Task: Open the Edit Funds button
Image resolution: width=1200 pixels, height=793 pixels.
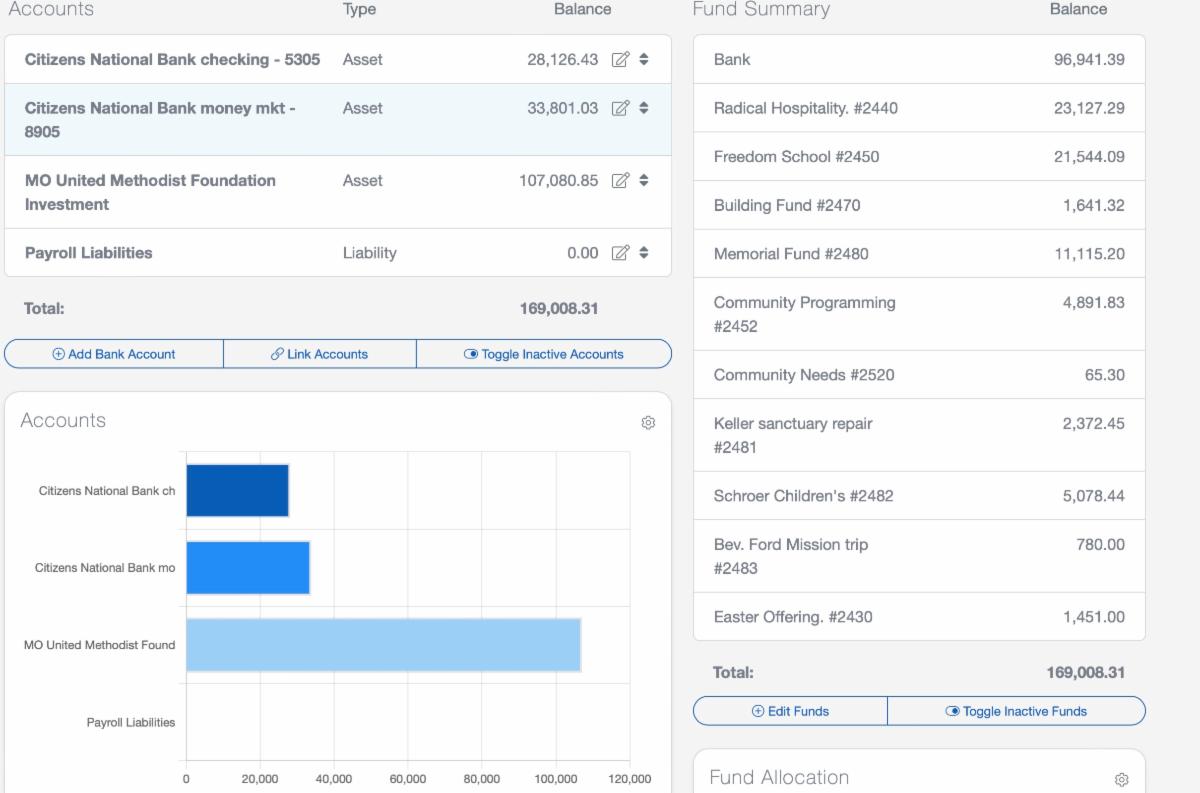Action: coord(790,711)
